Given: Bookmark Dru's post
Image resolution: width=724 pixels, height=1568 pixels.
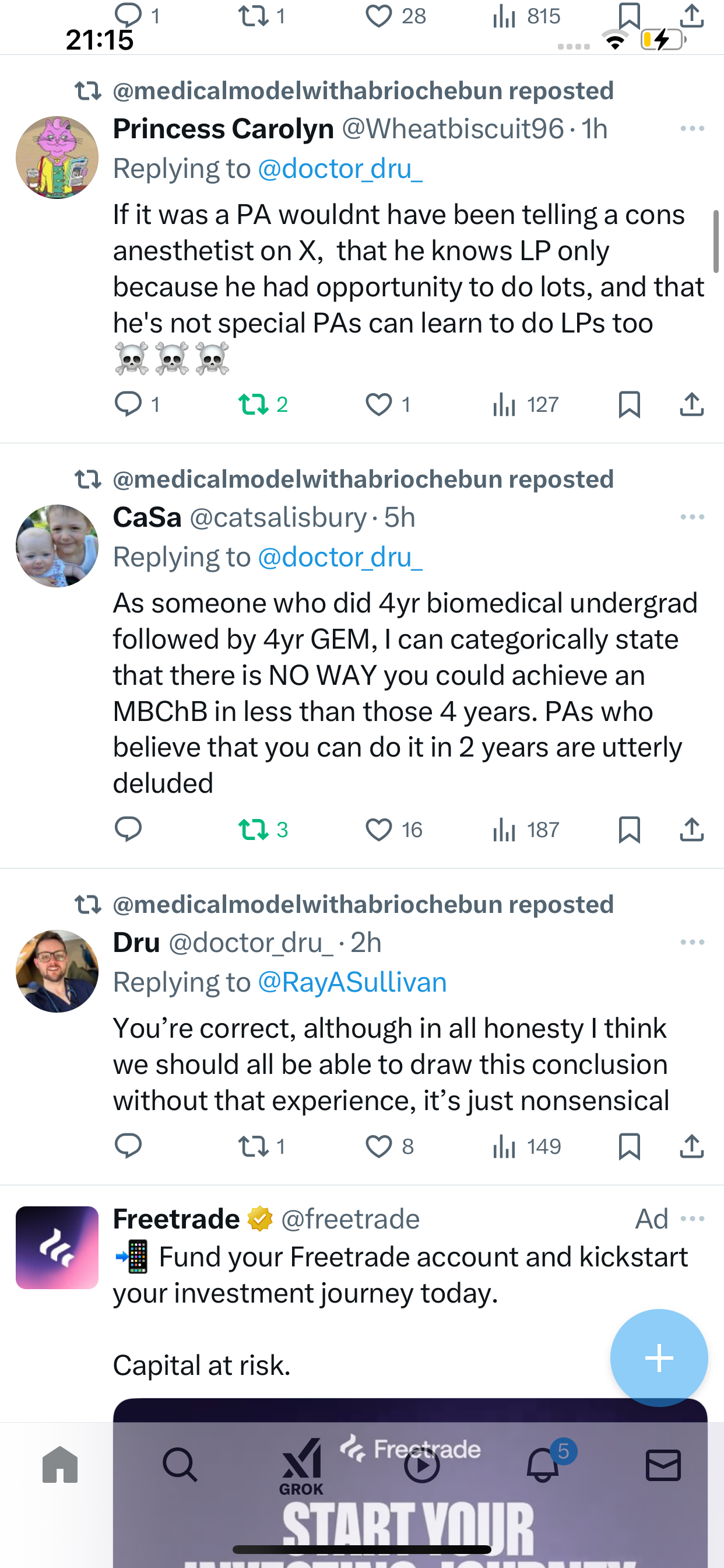Looking at the screenshot, I should point(629,1146).
